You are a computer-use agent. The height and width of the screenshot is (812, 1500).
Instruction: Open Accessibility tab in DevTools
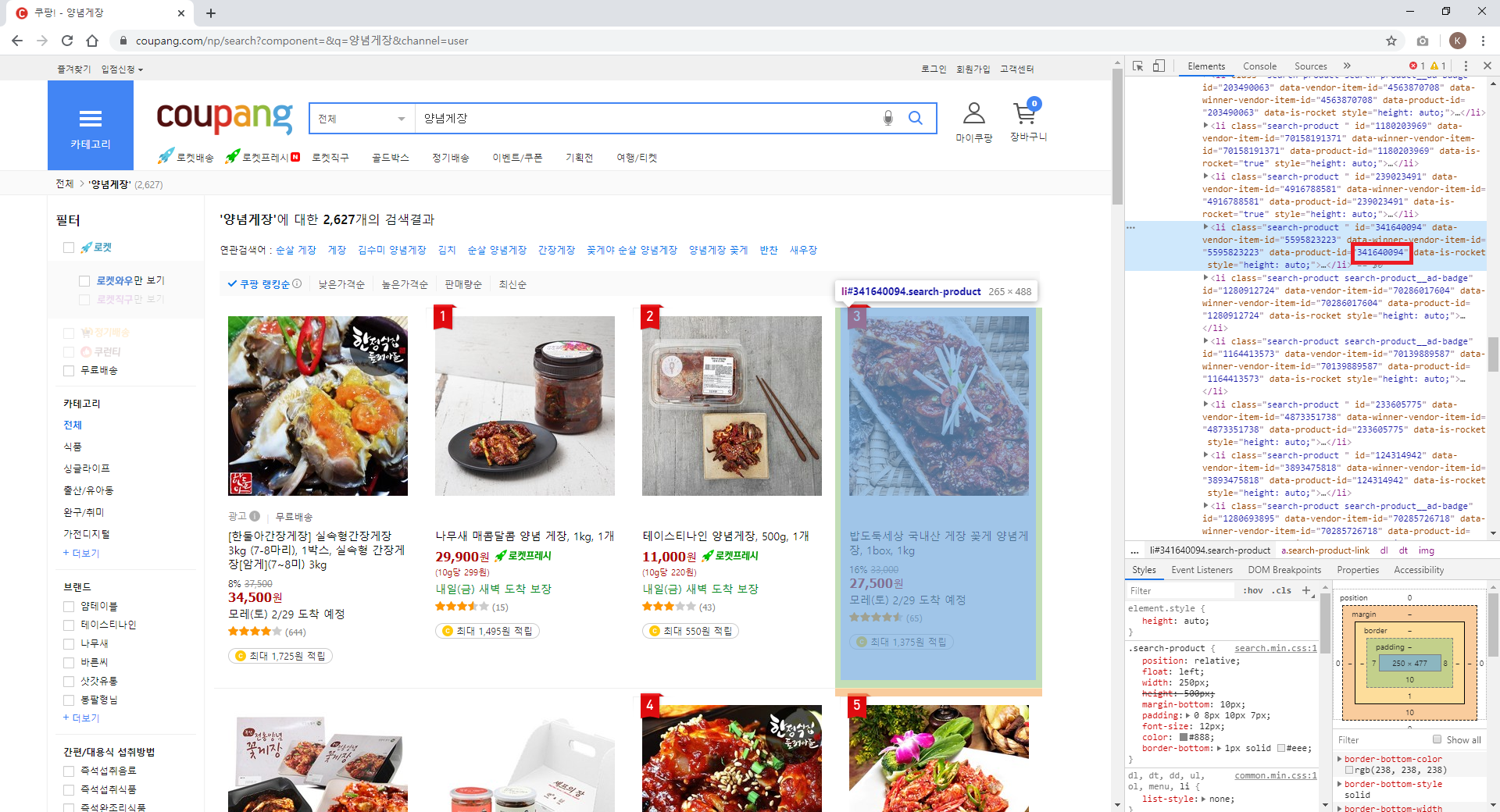(1419, 570)
